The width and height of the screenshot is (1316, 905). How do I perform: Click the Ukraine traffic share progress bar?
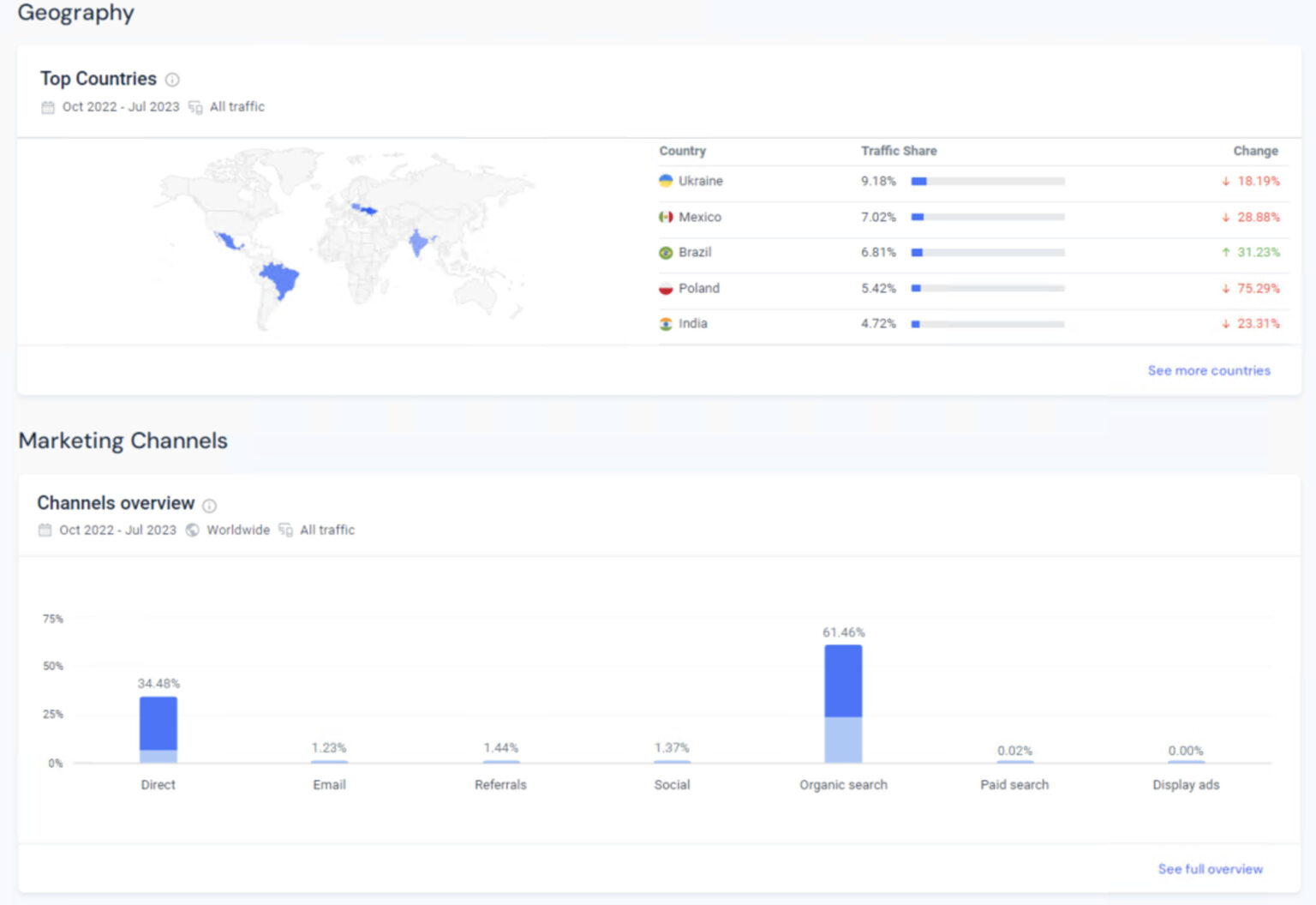pos(987,181)
